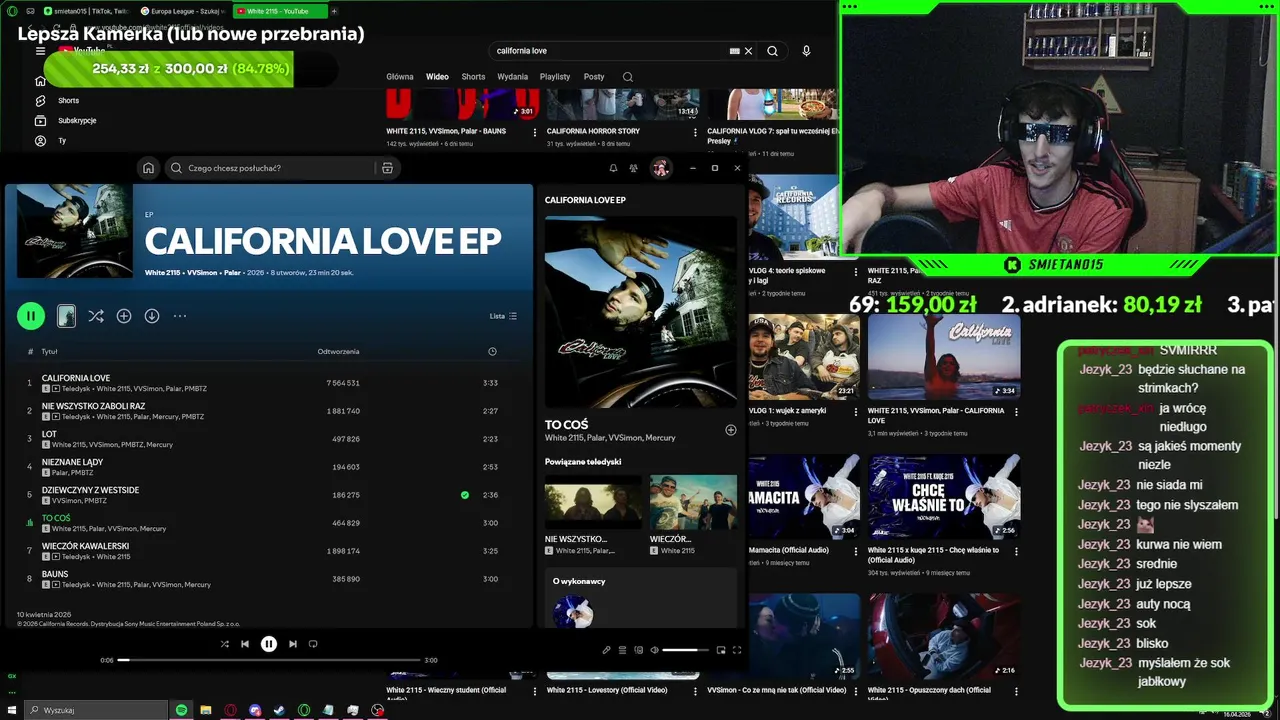Switch to YouTube channel Główna tab

(400, 77)
